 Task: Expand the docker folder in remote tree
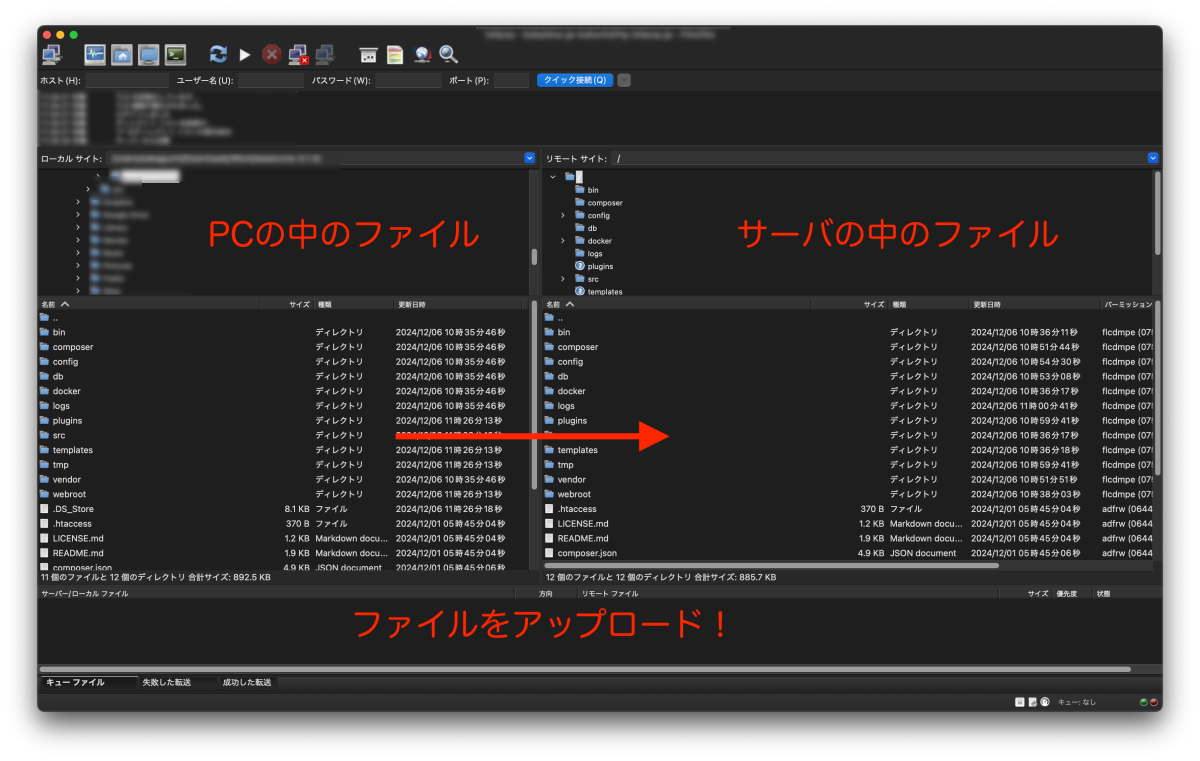563,241
